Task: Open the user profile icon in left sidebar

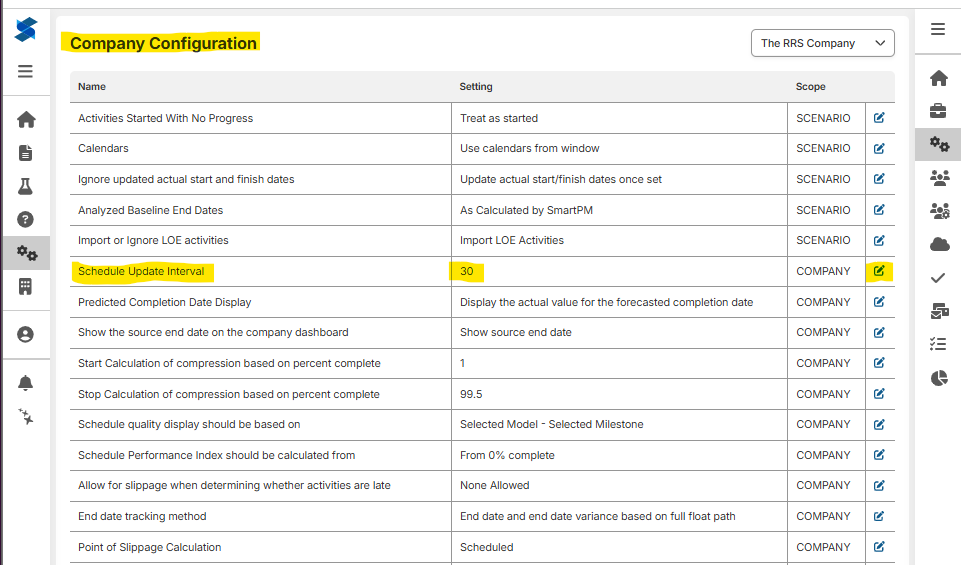Action: (x=25, y=335)
